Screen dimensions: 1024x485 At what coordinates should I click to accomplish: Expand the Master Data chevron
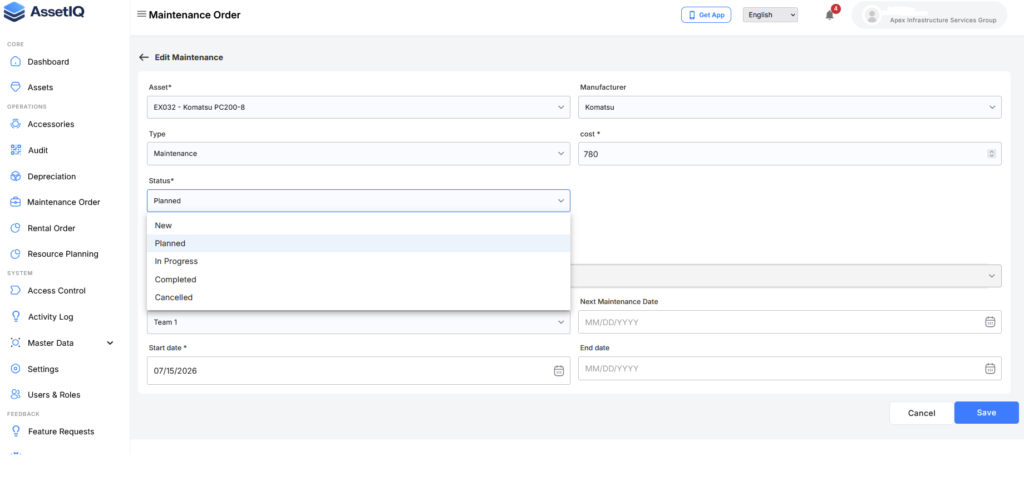pos(110,343)
